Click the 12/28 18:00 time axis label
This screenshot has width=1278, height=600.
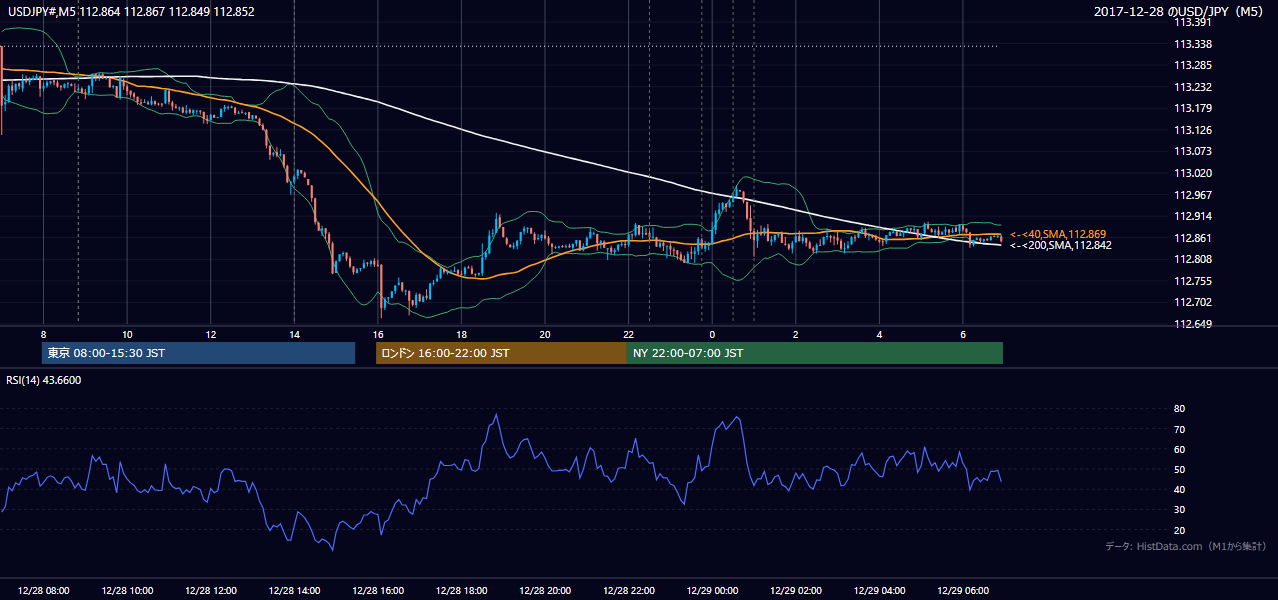462,591
